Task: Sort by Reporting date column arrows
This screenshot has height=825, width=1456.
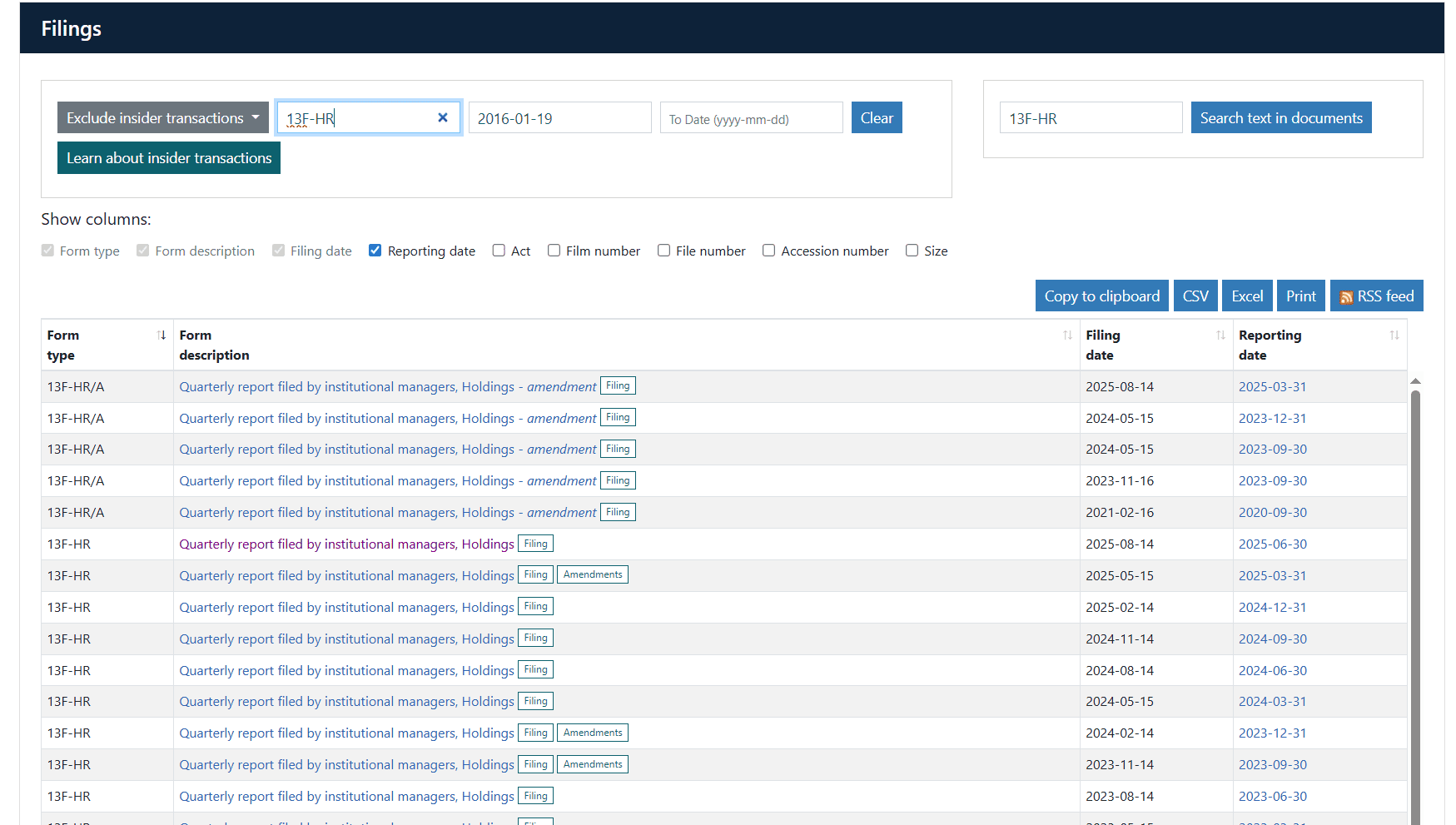Action: pyautogui.click(x=1394, y=335)
